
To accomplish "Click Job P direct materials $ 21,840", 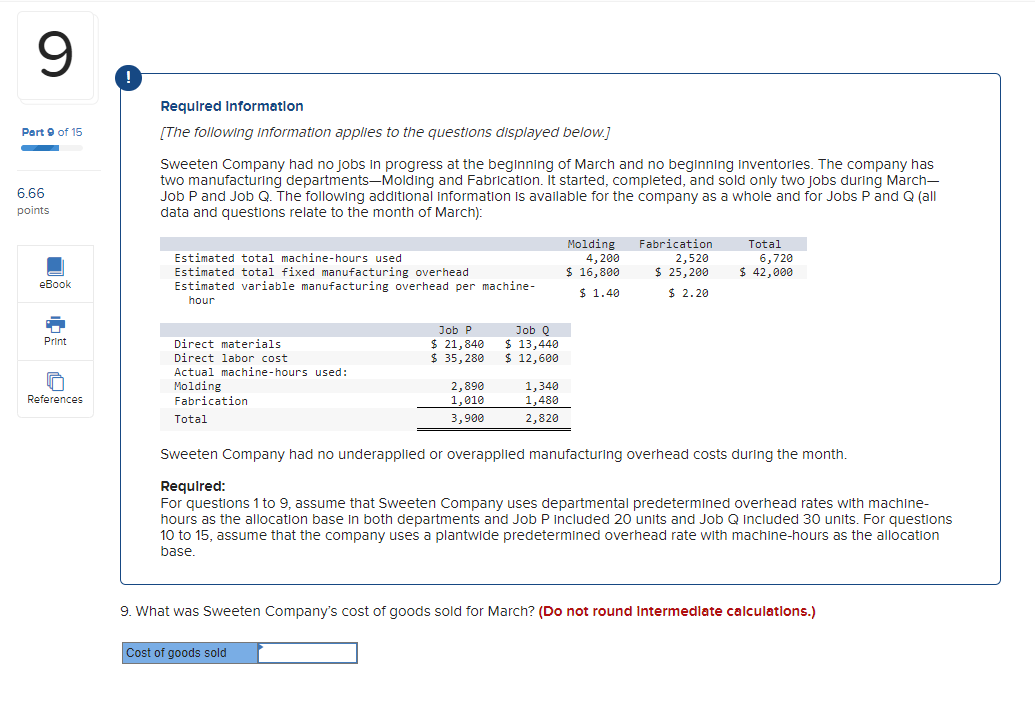I will (457, 344).
